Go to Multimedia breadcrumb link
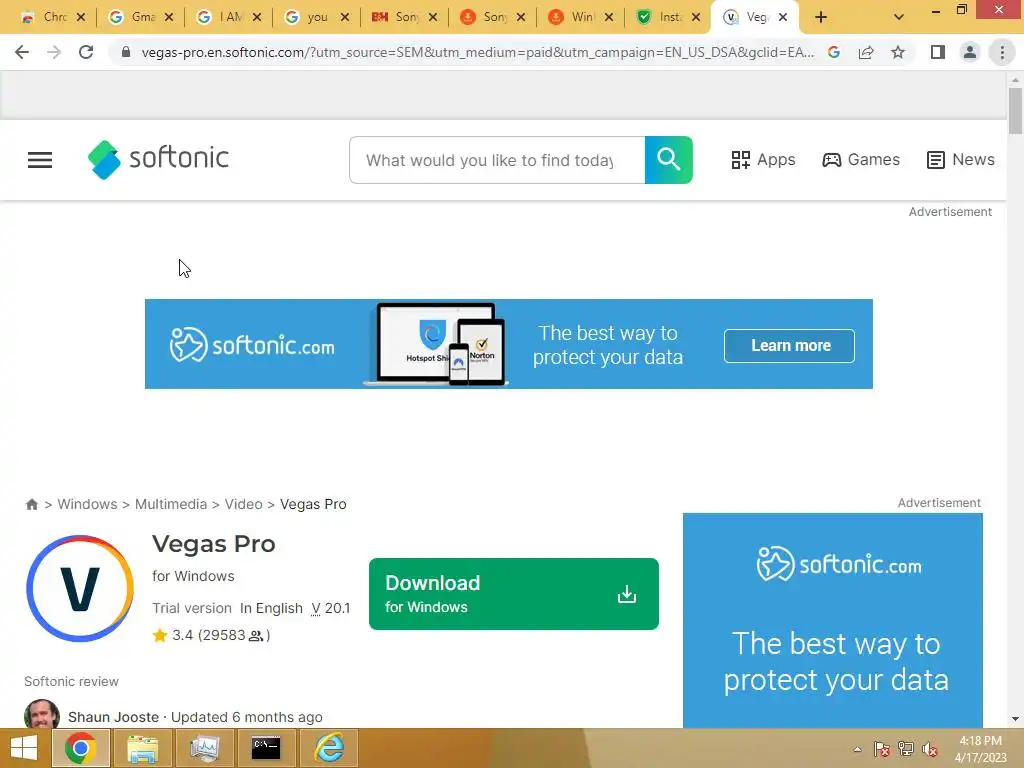 [x=171, y=504]
